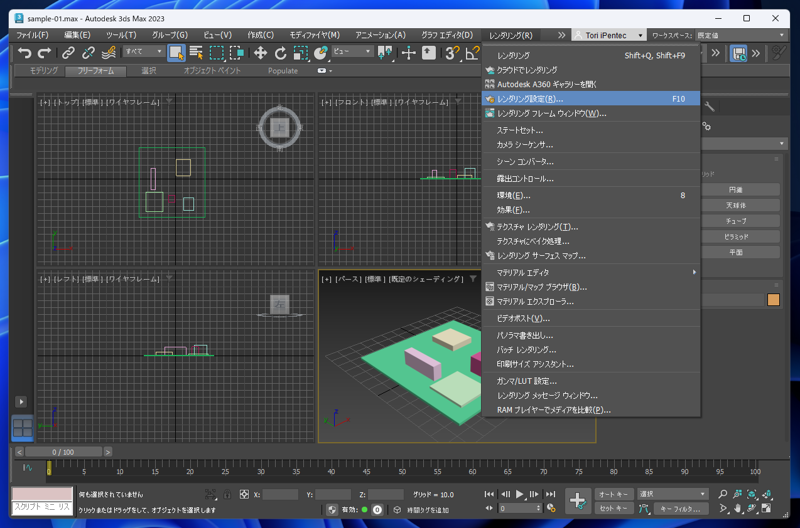Expand the ribbon options dropdown beside Populate
800x528 pixels.
[325, 71]
